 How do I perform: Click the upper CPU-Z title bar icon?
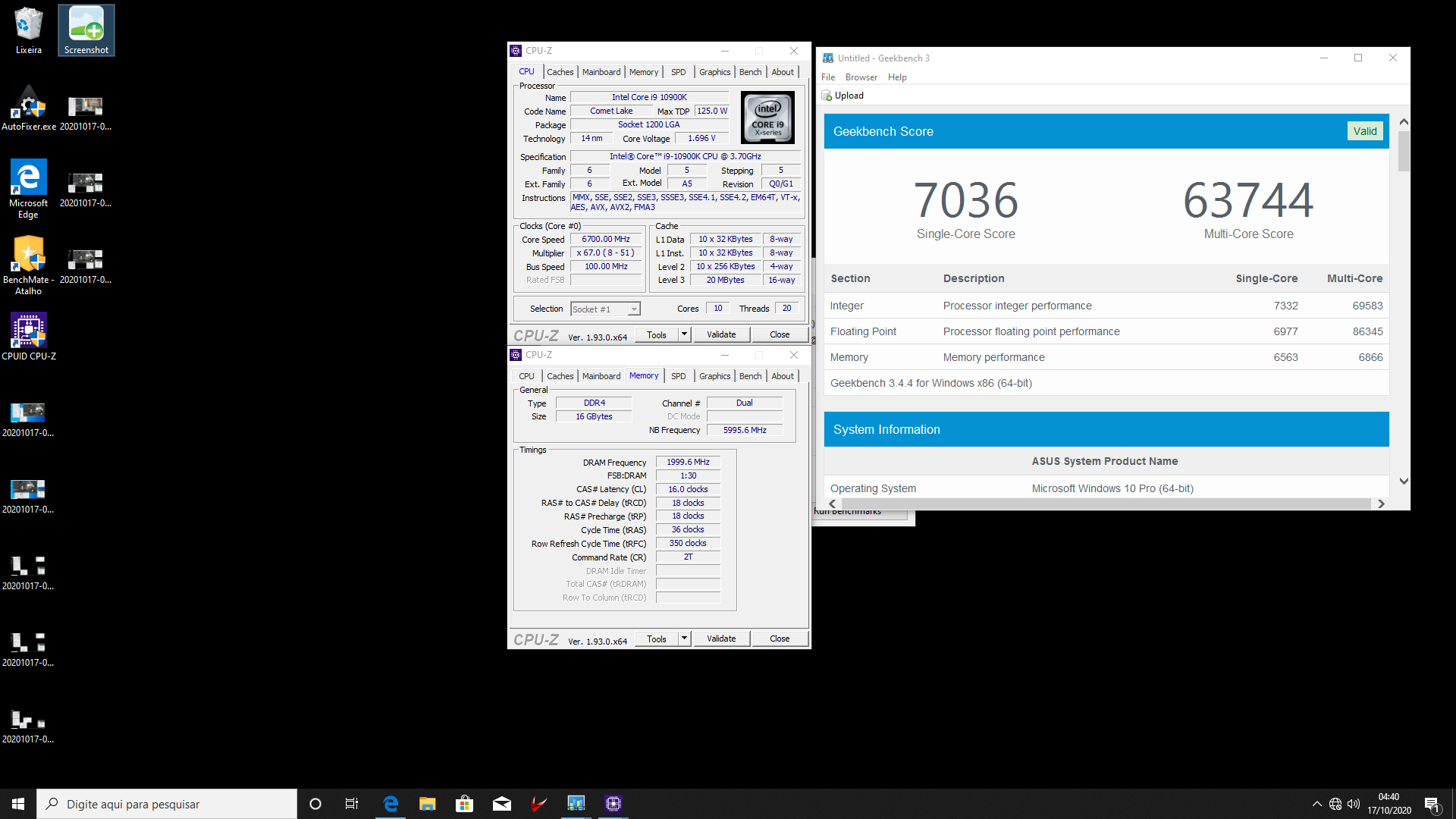[516, 51]
